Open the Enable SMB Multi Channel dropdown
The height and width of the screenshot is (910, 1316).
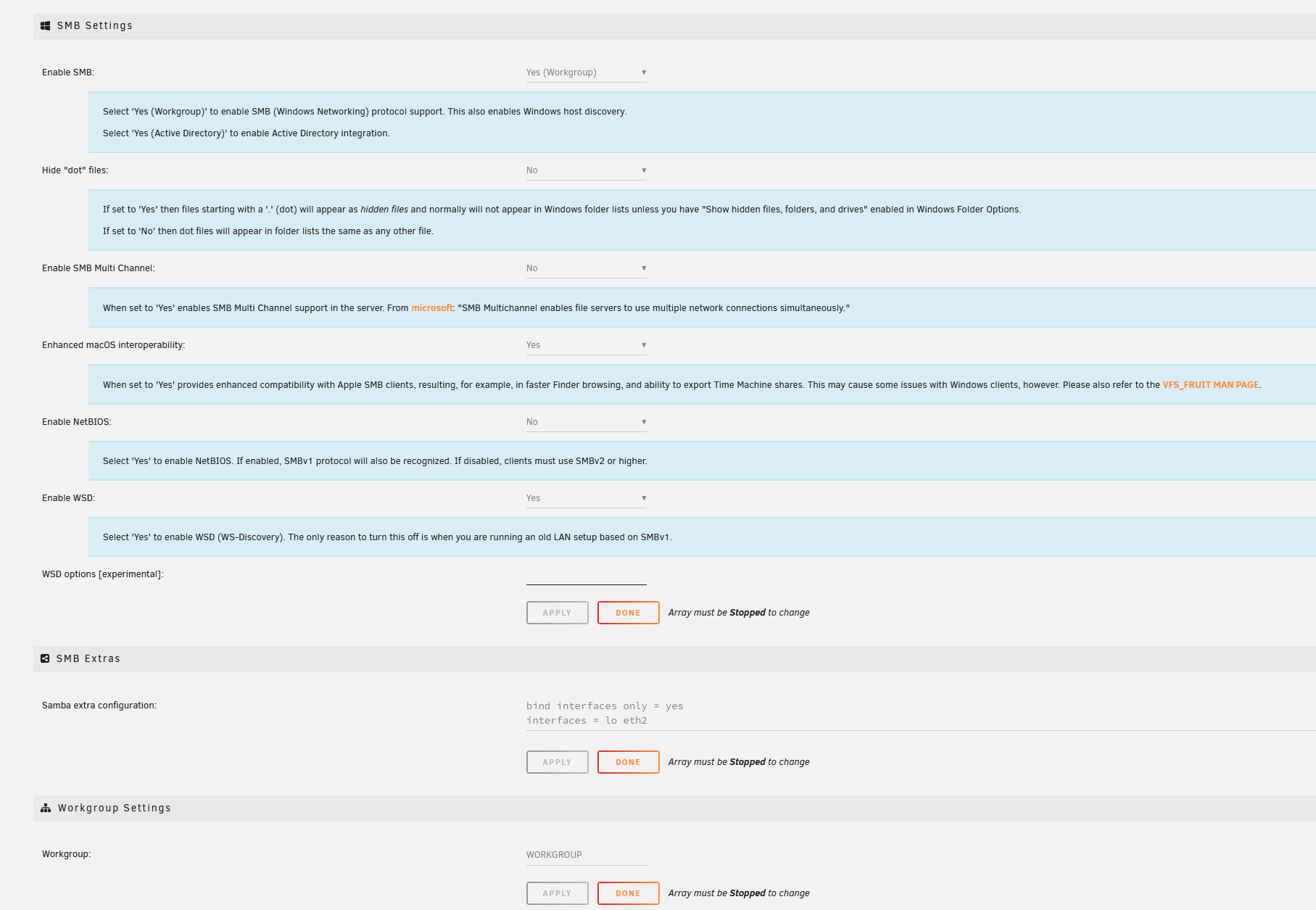[x=586, y=268]
